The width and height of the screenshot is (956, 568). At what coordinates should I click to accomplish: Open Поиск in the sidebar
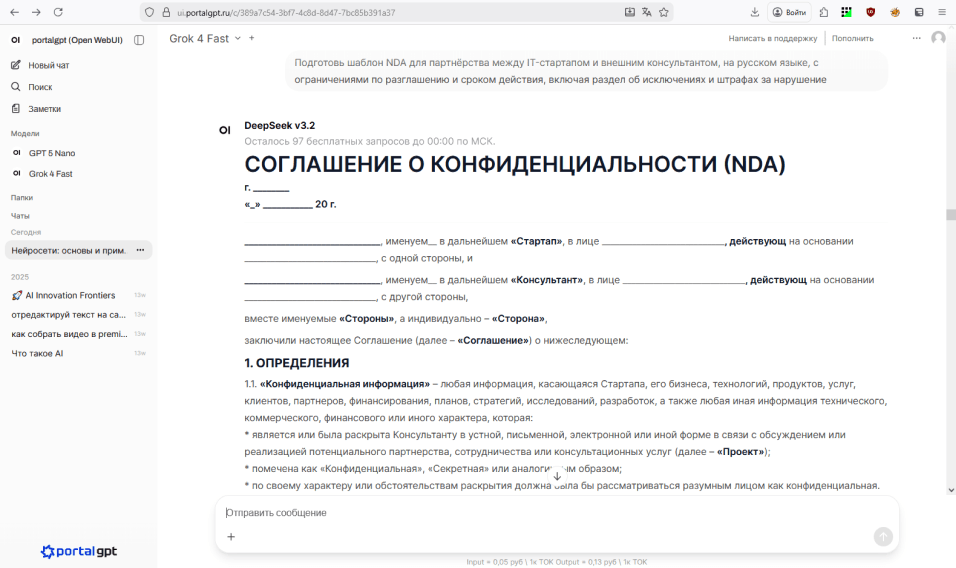click(x=40, y=87)
